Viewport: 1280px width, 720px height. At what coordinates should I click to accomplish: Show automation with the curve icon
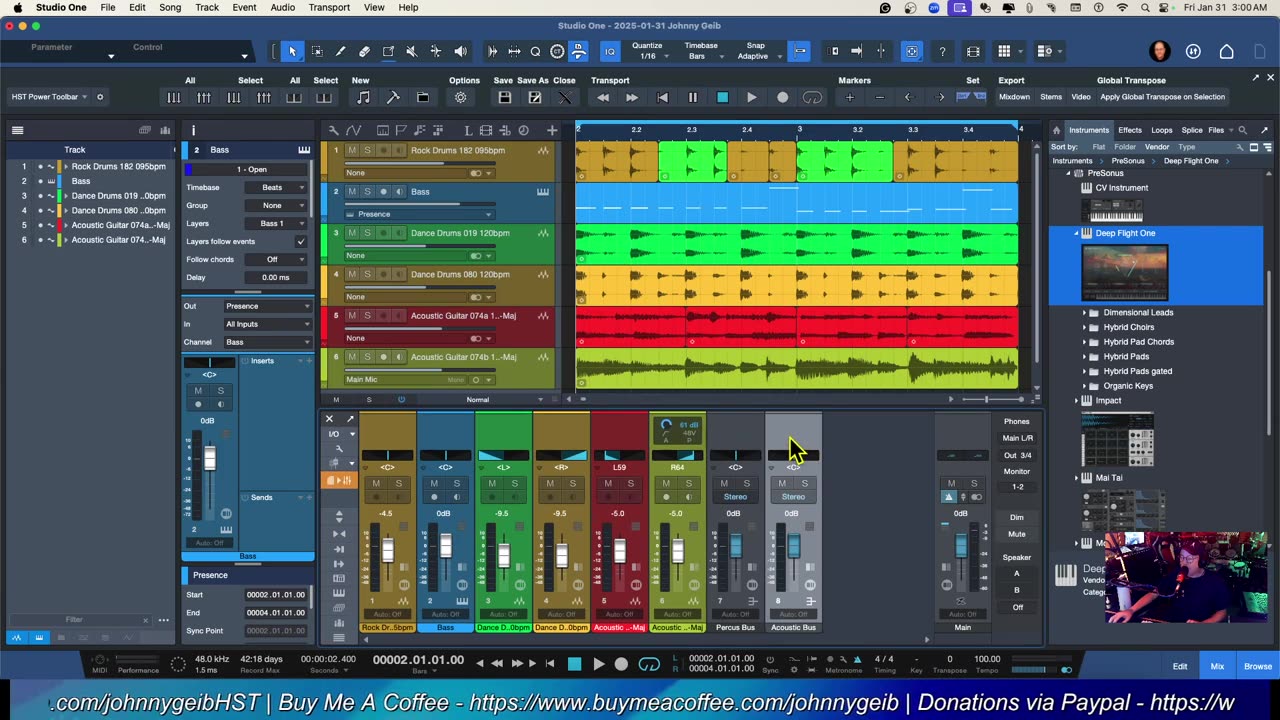353,130
